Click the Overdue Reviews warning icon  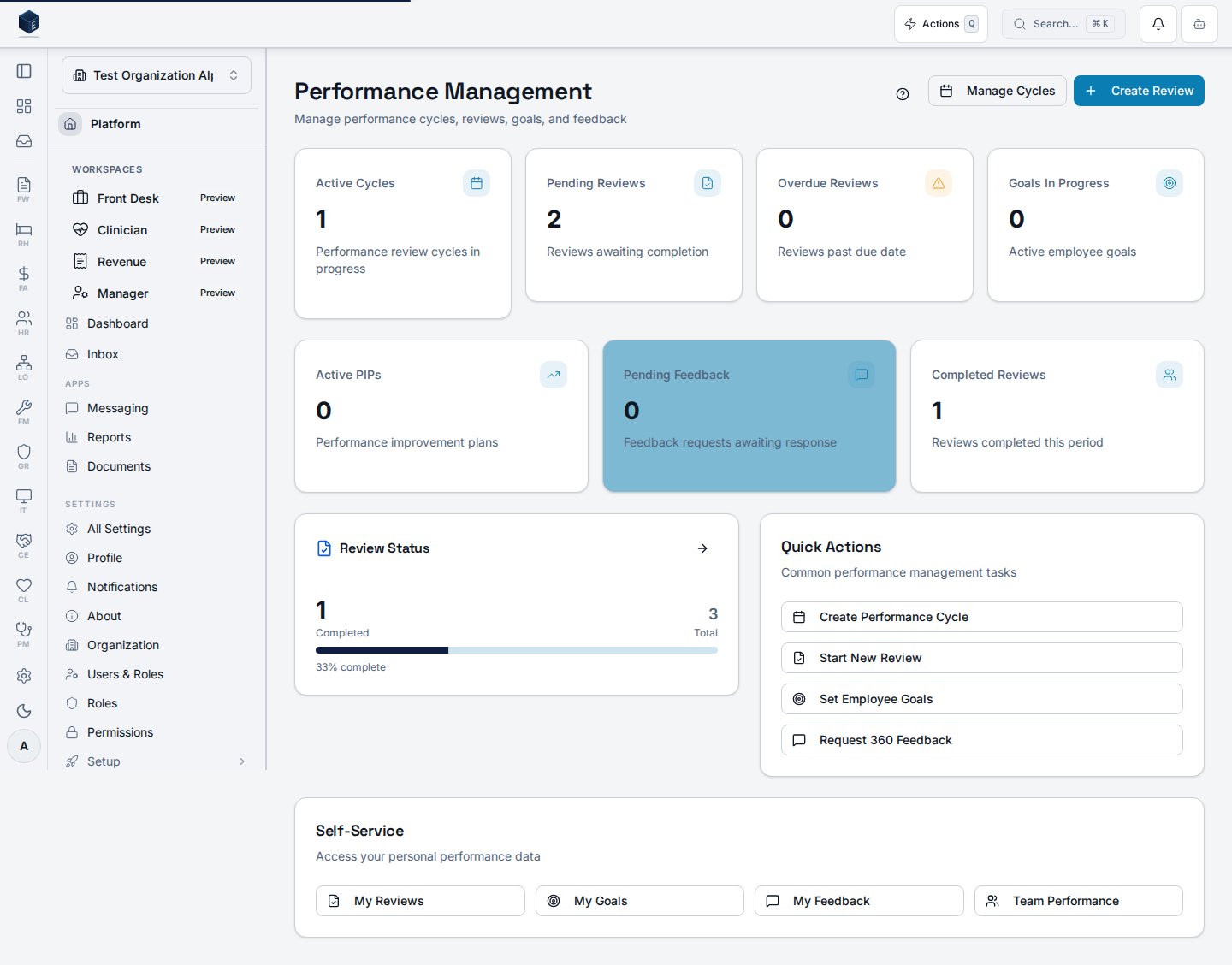click(x=939, y=183)
